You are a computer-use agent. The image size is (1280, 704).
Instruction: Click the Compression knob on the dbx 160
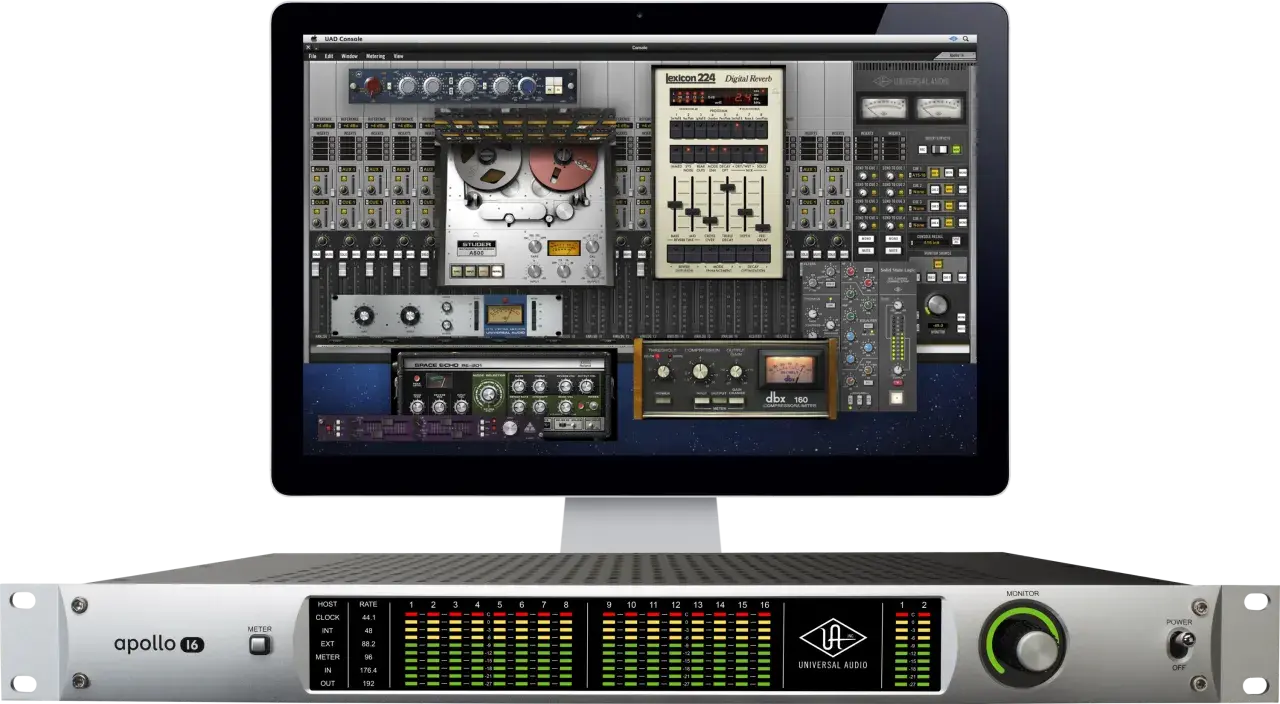click(699, 371)
